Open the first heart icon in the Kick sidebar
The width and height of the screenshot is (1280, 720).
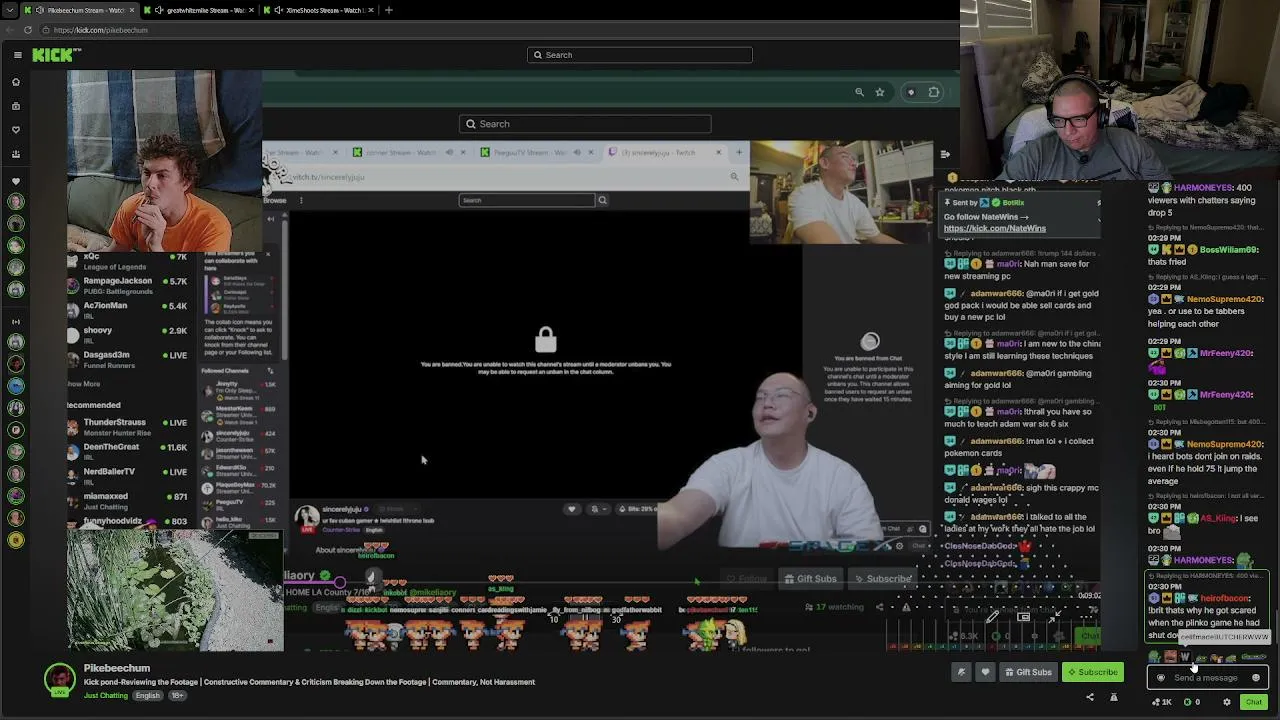click(x=16, y=130)
